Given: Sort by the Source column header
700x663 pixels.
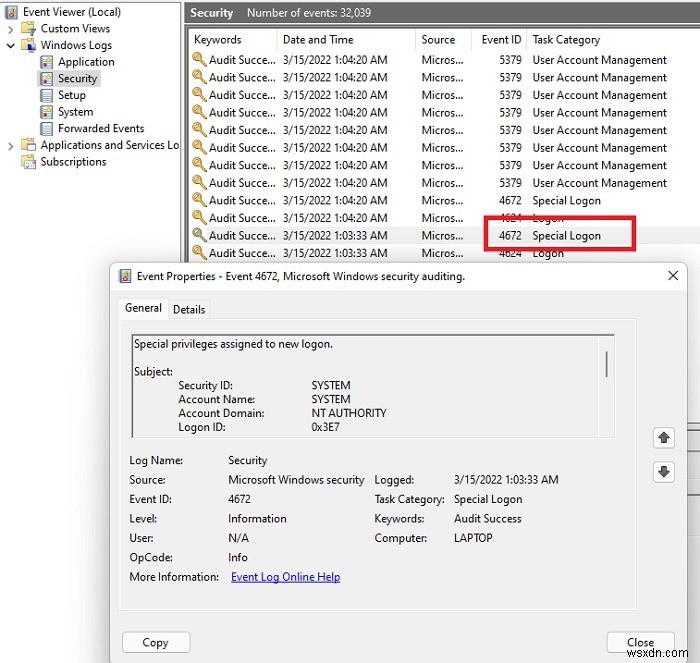Looking at the screenshot, I should pyautogui.click(x=443, y=40).
